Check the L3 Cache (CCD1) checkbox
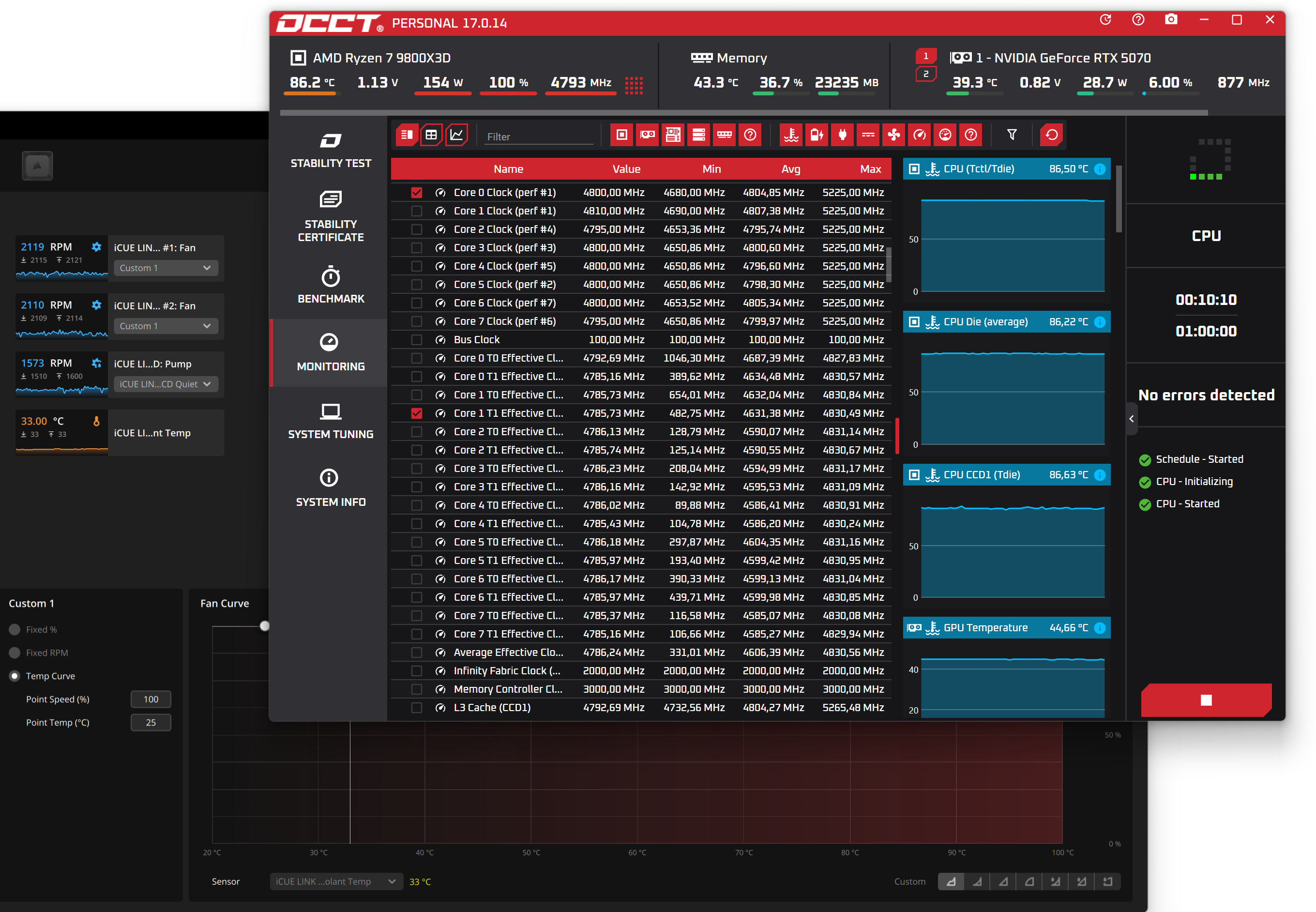The width and height of the screenshot is (1316, 912). (x=416, y=707)
